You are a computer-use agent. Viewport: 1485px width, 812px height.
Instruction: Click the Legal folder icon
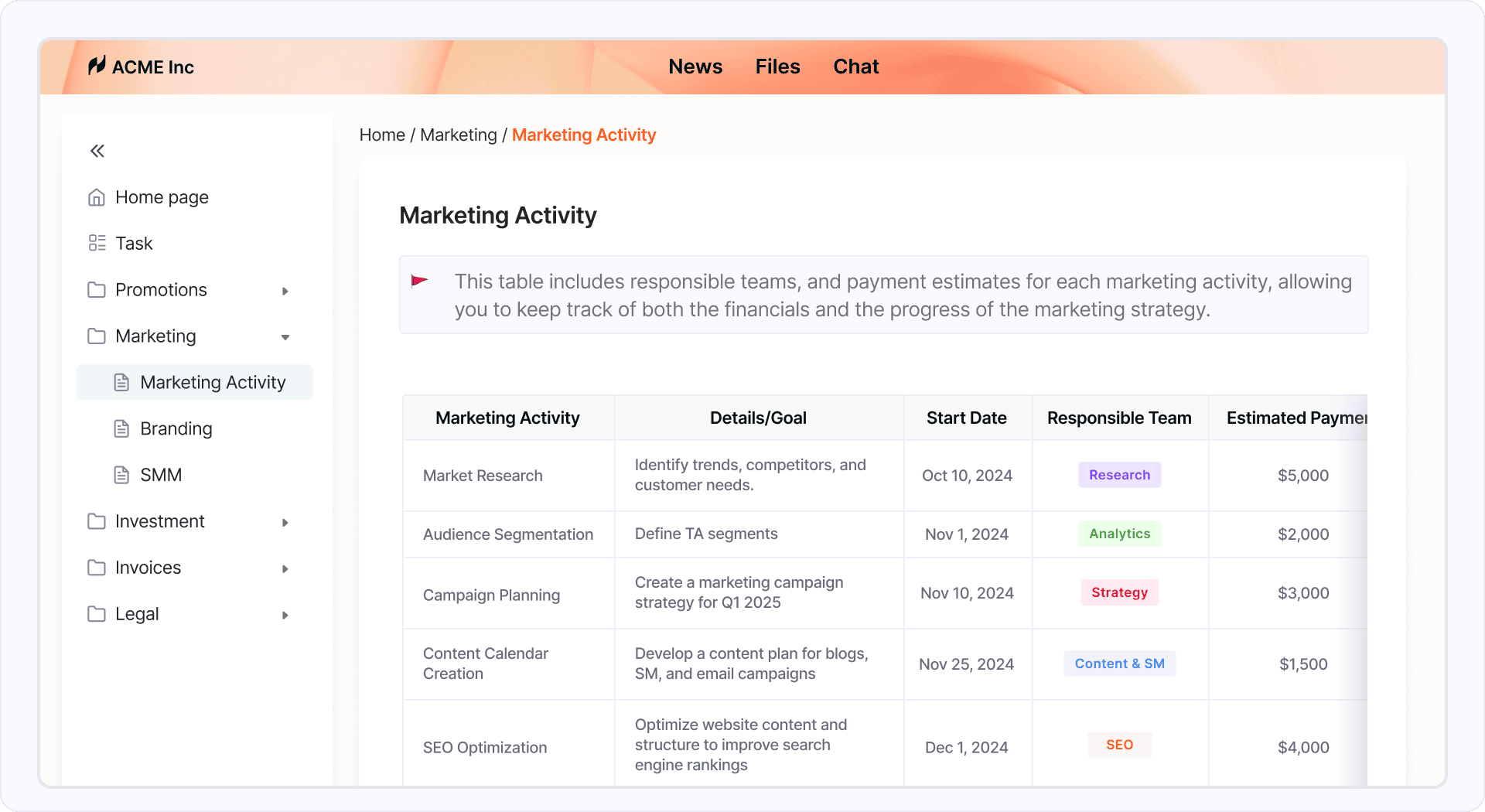[96, 614]
